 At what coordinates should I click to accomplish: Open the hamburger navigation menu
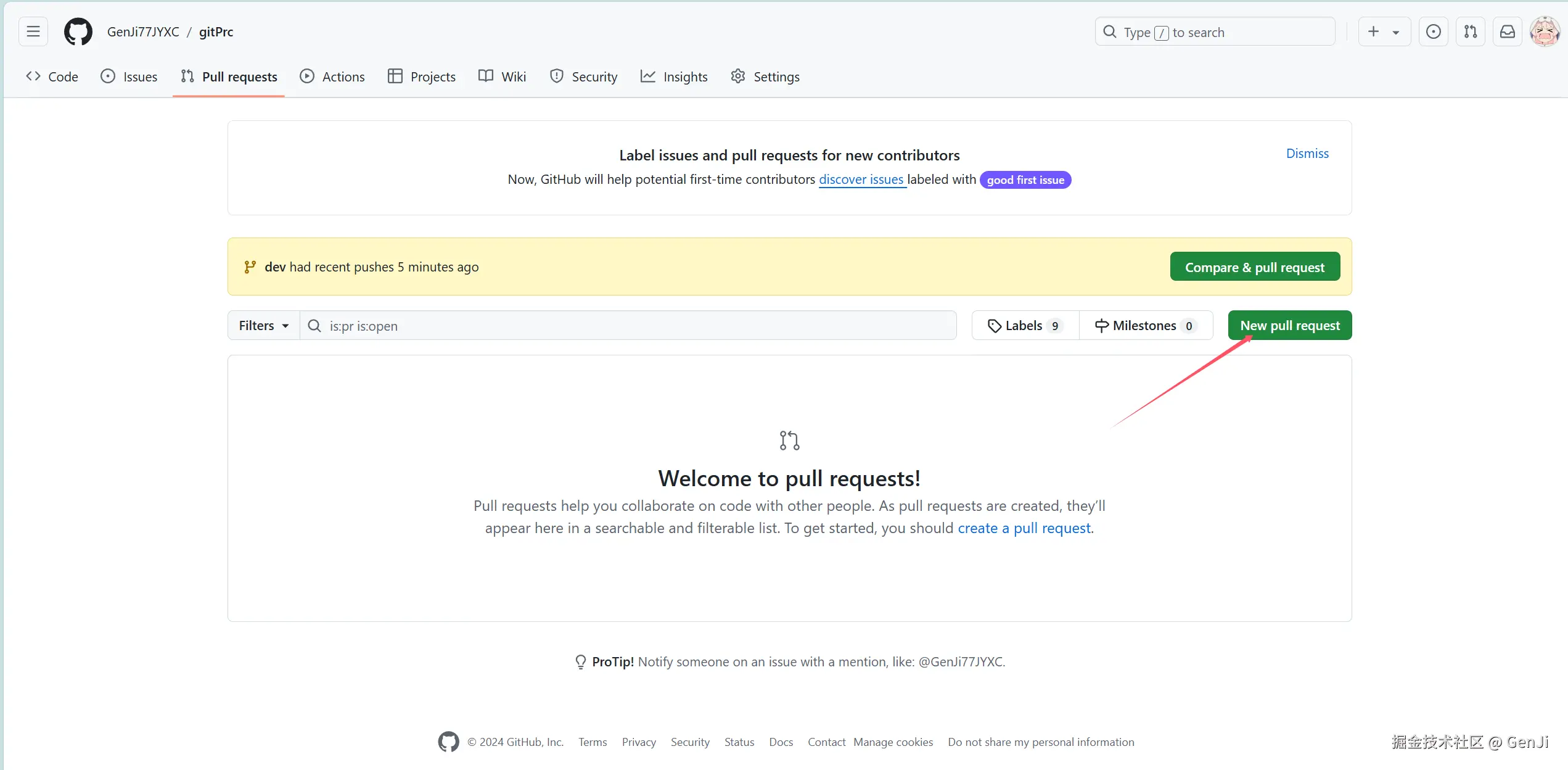33,31
